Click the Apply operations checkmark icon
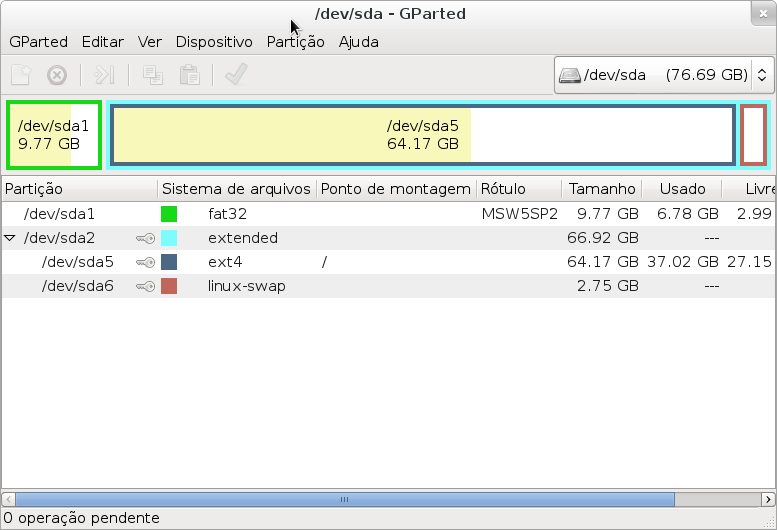This screenshot has width=777, height=530. pos(236,75)
